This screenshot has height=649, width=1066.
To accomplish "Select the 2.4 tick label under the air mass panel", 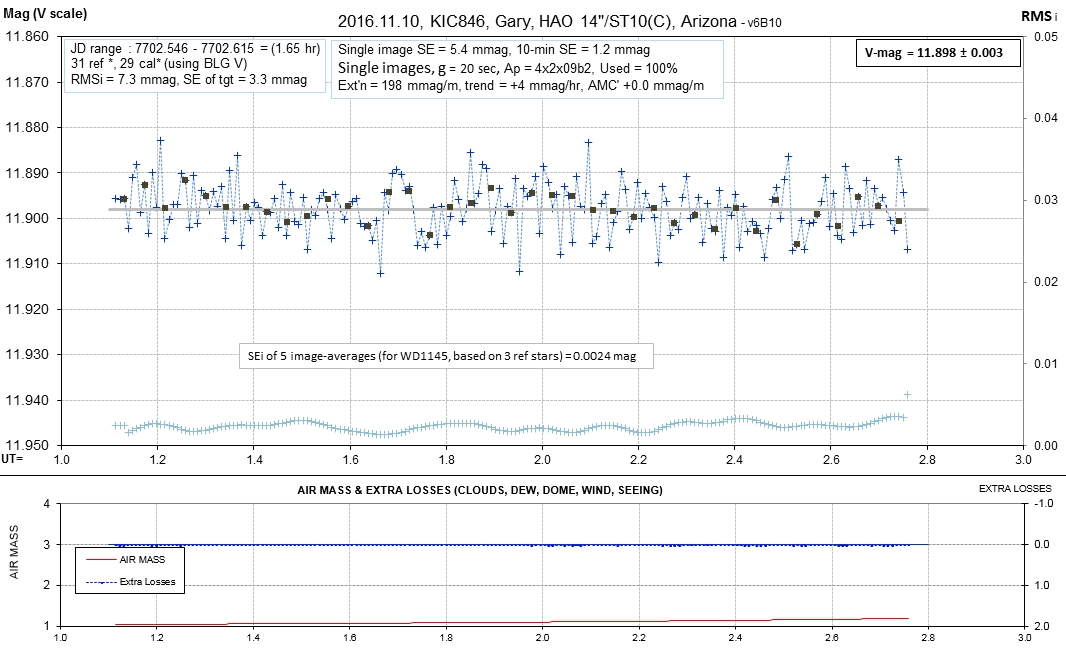I will pyautogui.click(x=735, y=638).
